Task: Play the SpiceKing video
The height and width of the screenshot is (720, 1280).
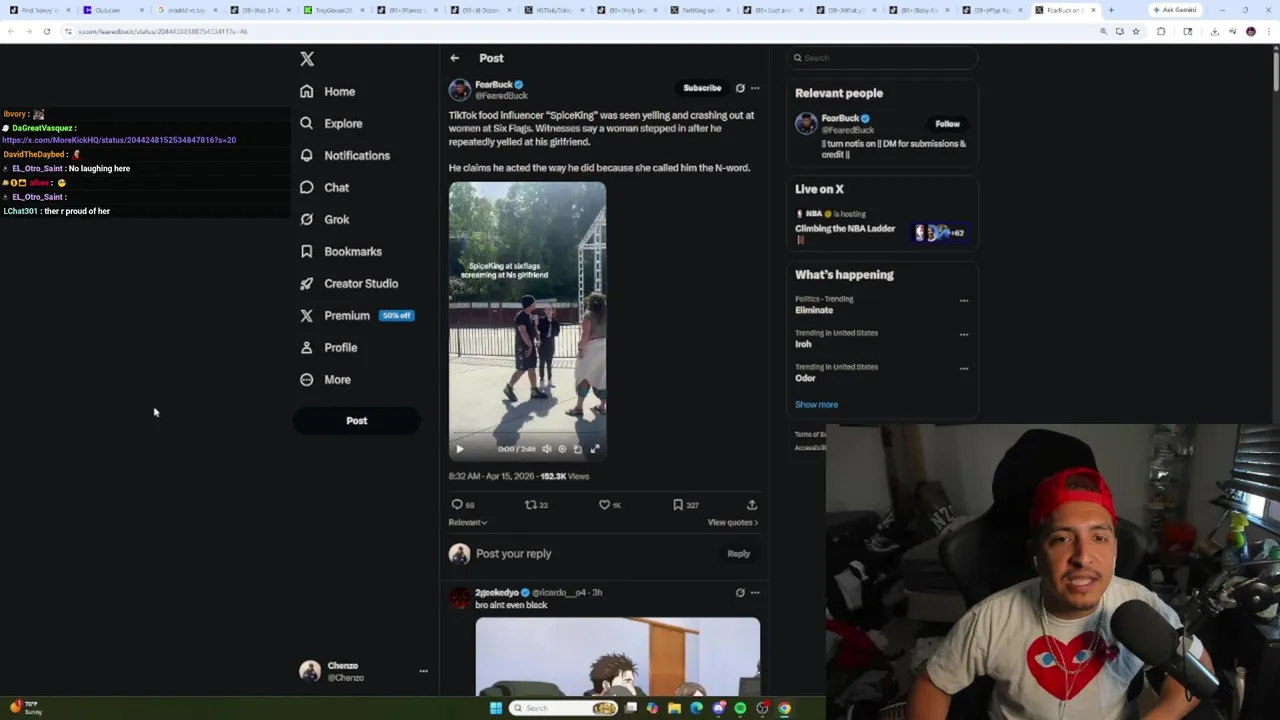Action: (459, 449)
